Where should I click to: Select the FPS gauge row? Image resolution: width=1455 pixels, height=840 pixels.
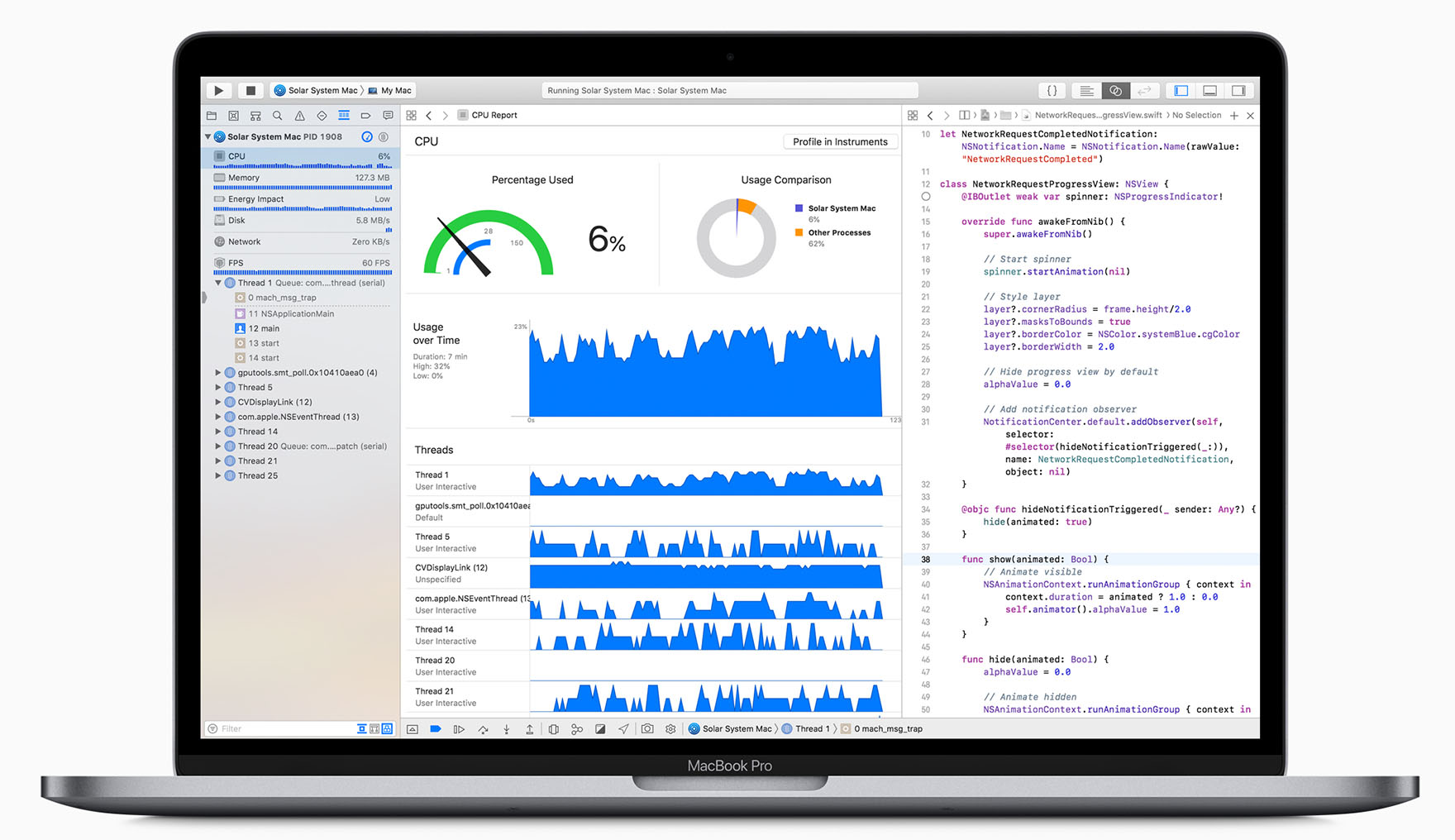302,264
